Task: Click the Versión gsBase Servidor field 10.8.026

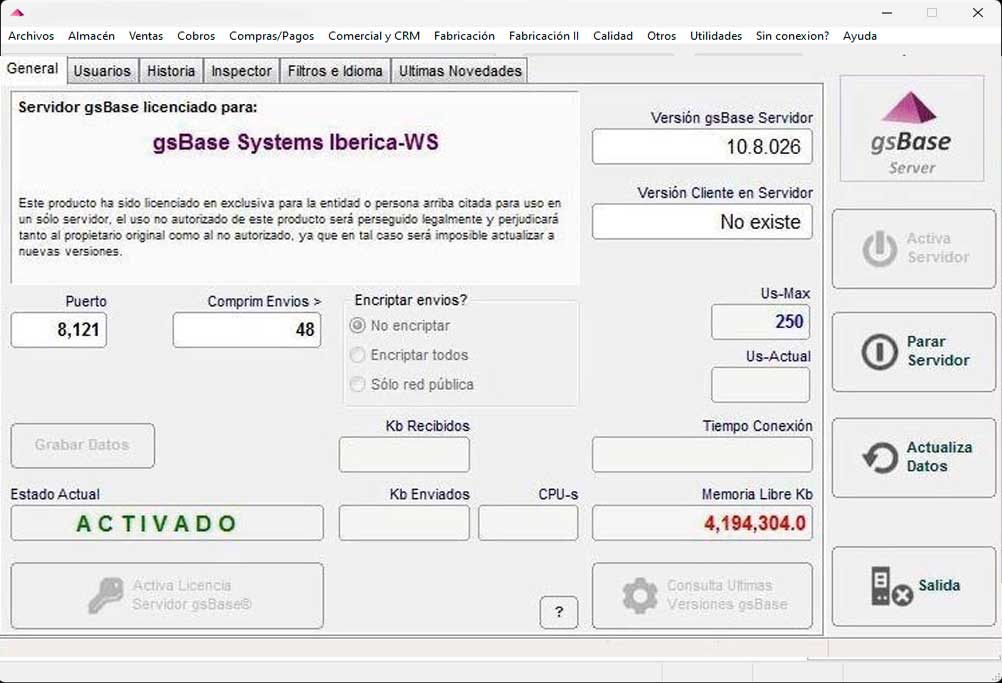Action: (x=702, y=147)
